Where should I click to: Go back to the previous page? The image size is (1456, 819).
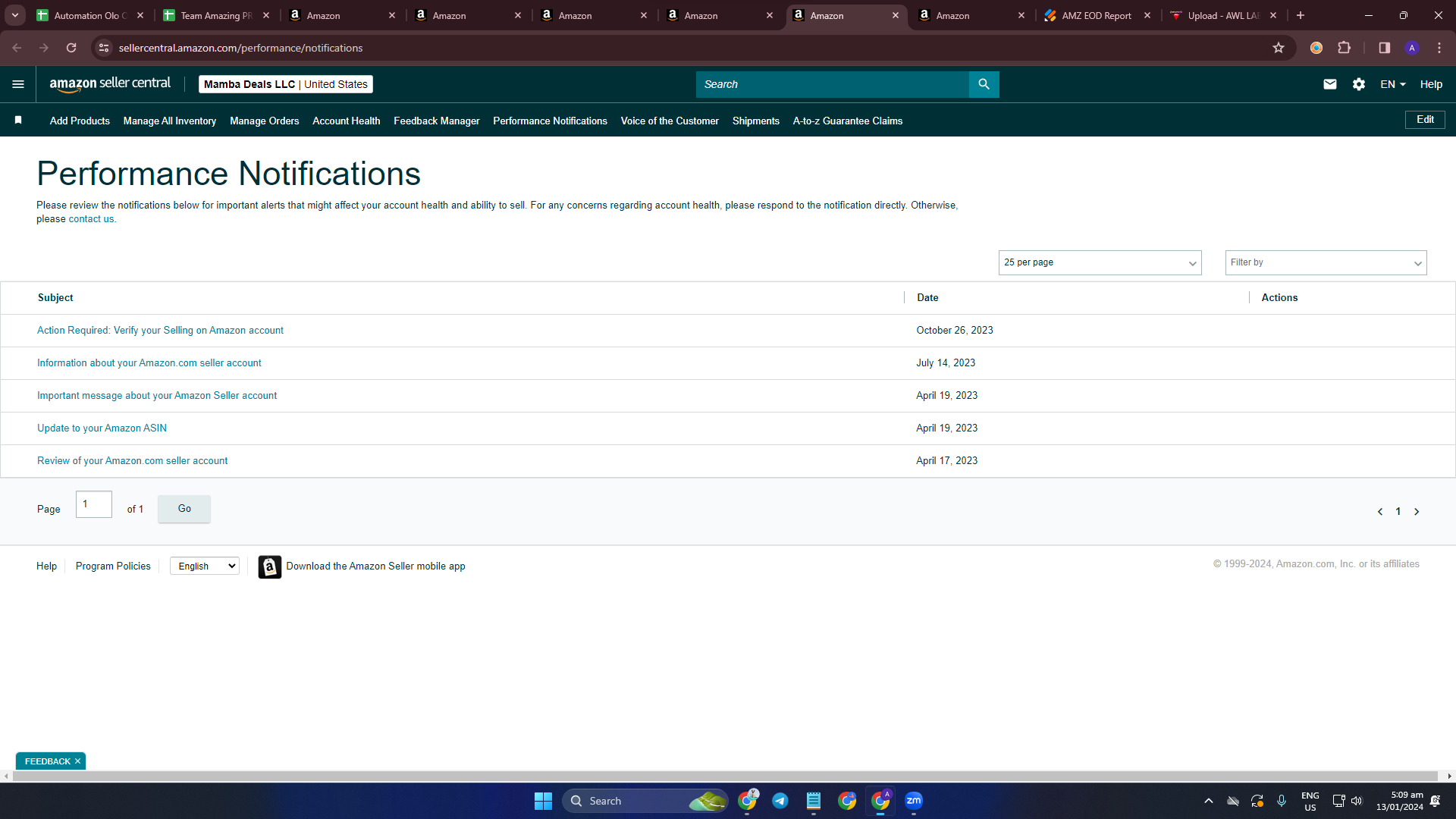(x=17, y=48)
